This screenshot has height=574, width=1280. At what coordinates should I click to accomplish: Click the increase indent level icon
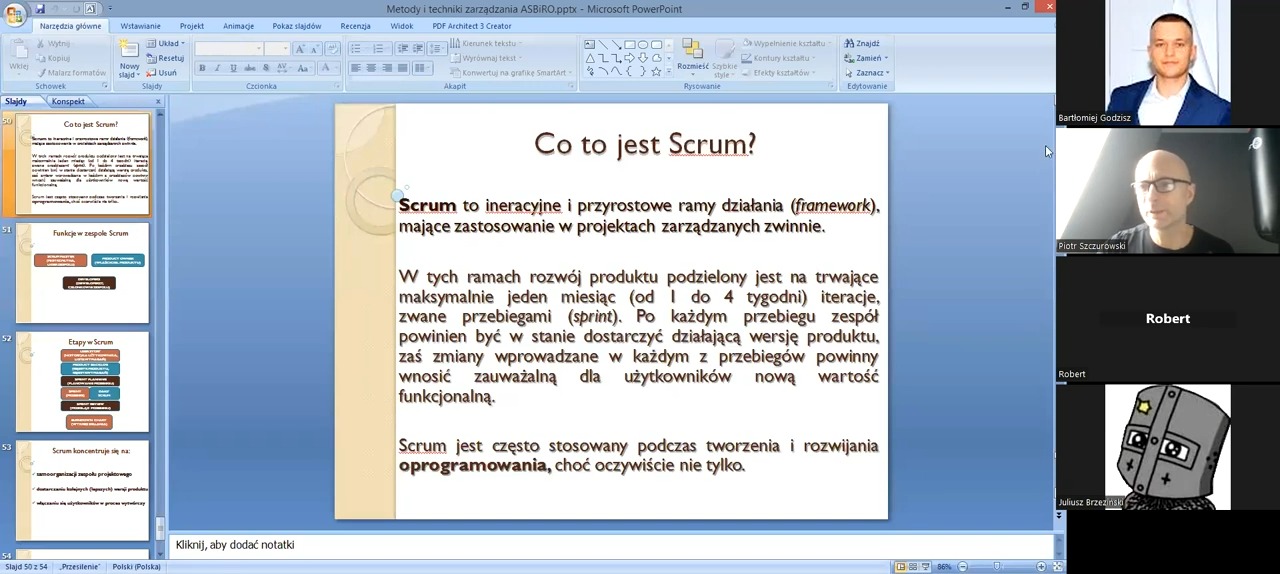tap(418, 49)
